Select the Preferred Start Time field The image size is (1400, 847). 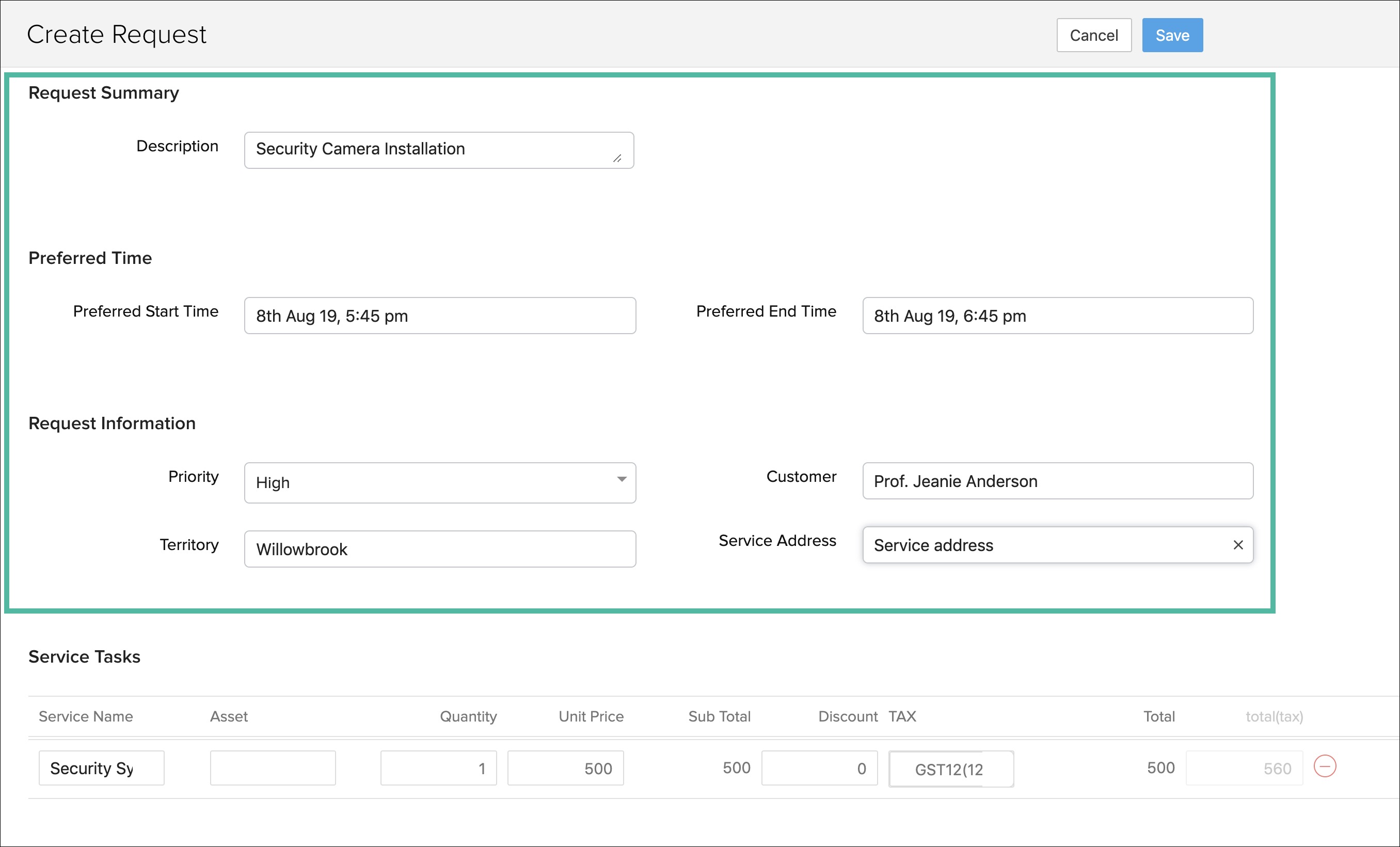(439, 316)
